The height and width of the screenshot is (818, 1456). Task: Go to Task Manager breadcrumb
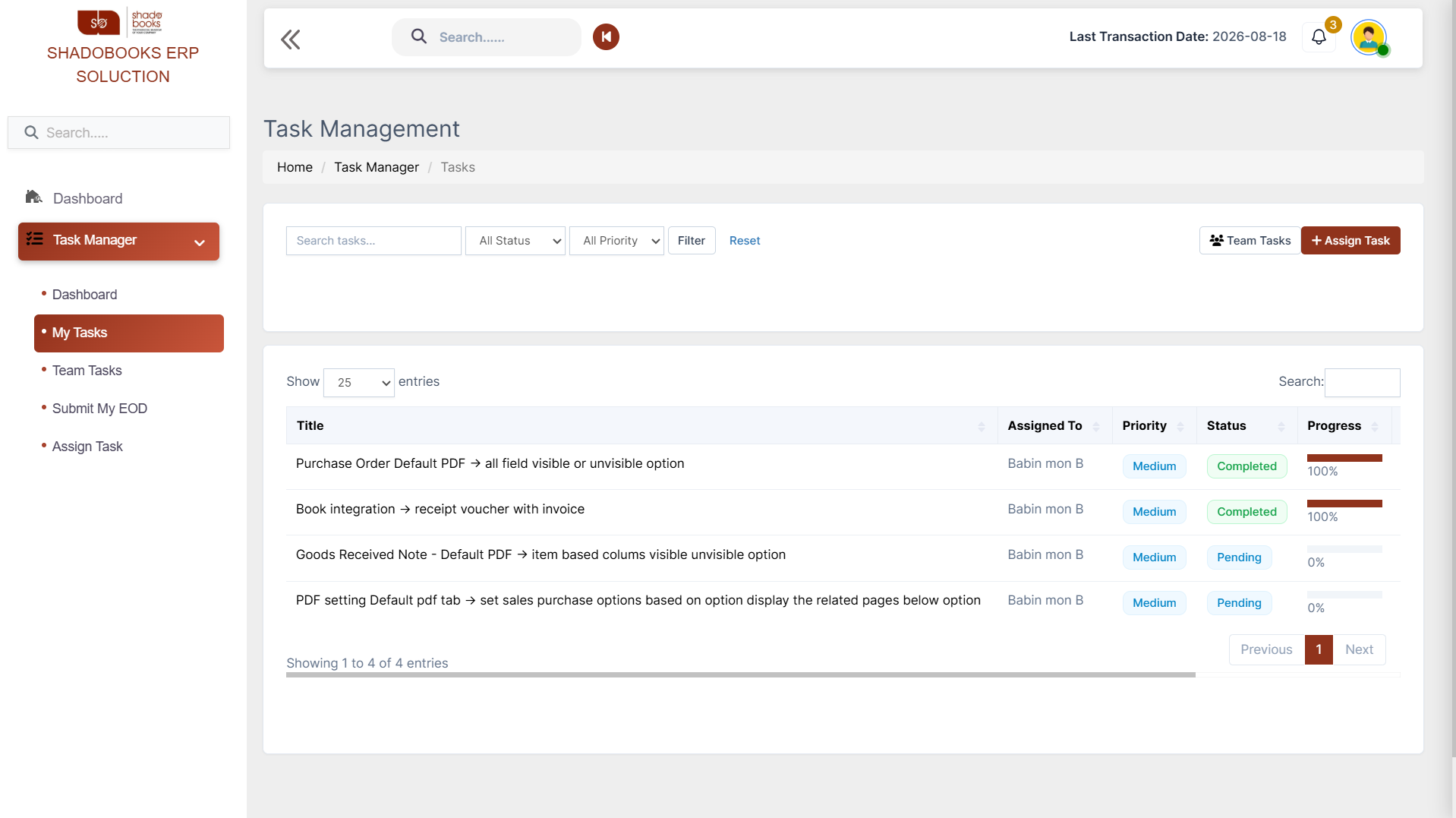(x=377, y=167)
